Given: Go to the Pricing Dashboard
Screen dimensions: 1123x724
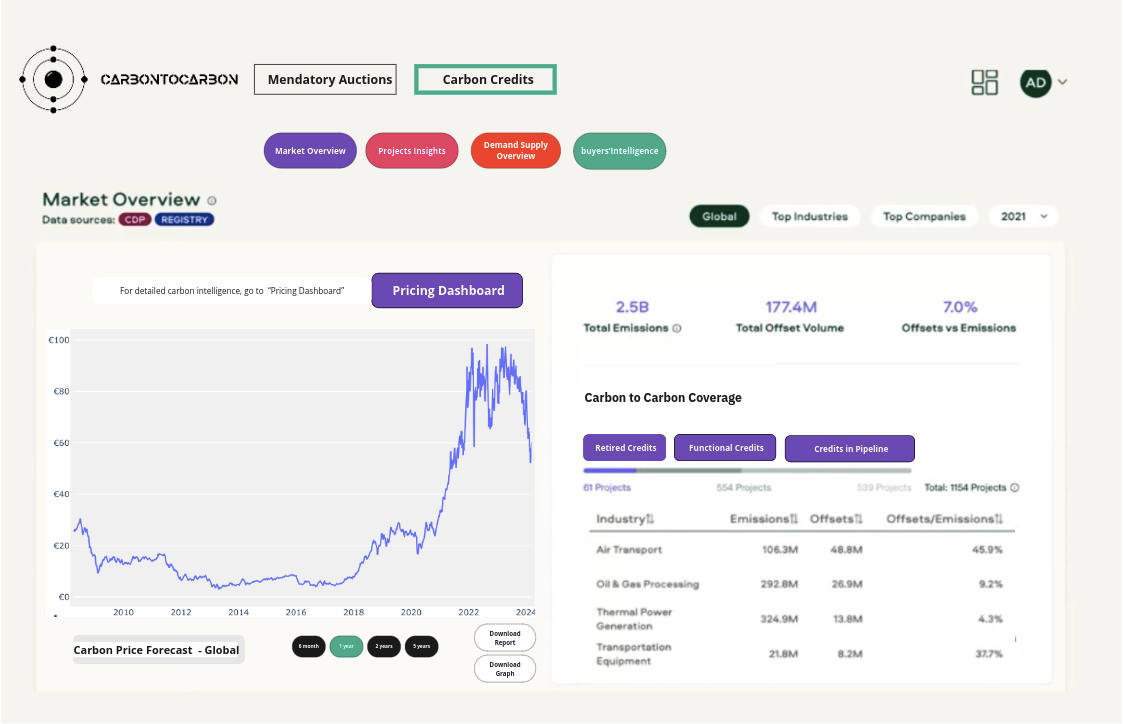Looking at the screenshot, I should pyautogui.click(x=447, y=290).
